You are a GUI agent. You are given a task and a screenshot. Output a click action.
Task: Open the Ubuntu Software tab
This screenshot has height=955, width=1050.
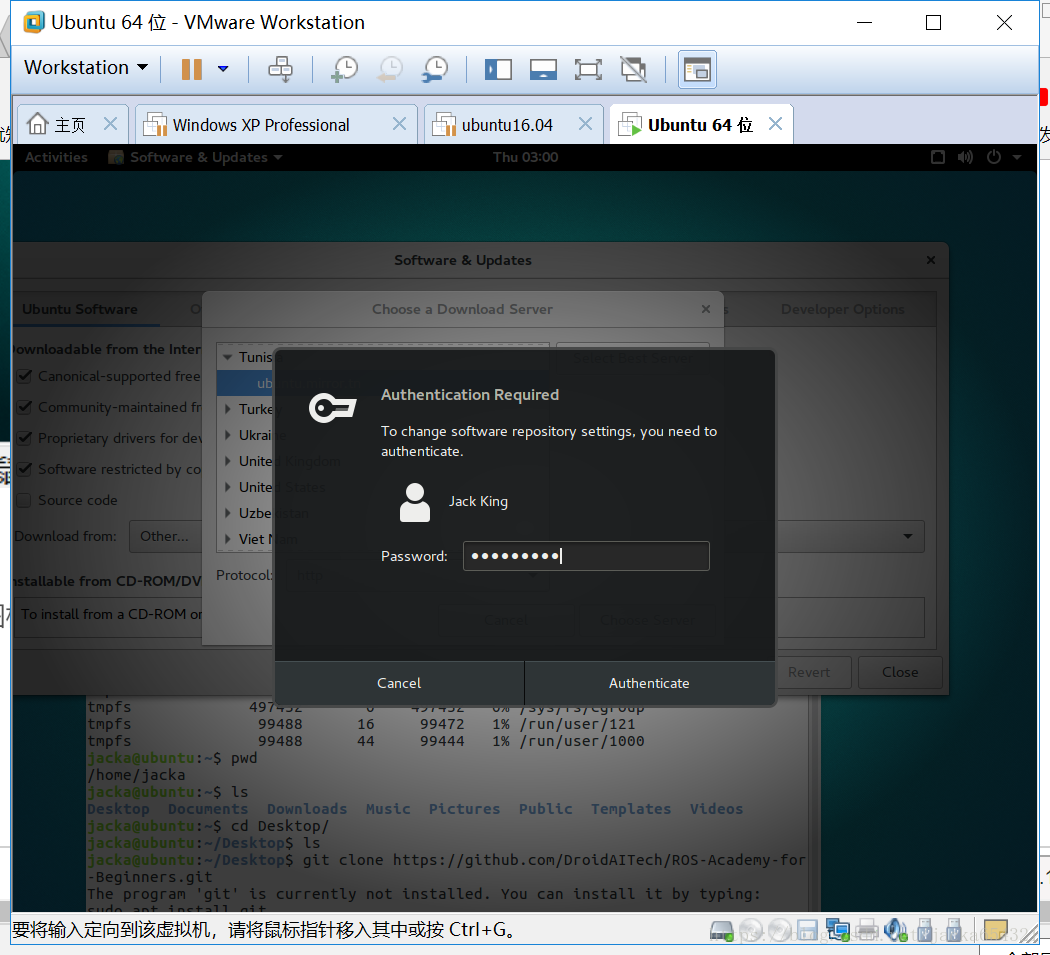tap(80, 309)
